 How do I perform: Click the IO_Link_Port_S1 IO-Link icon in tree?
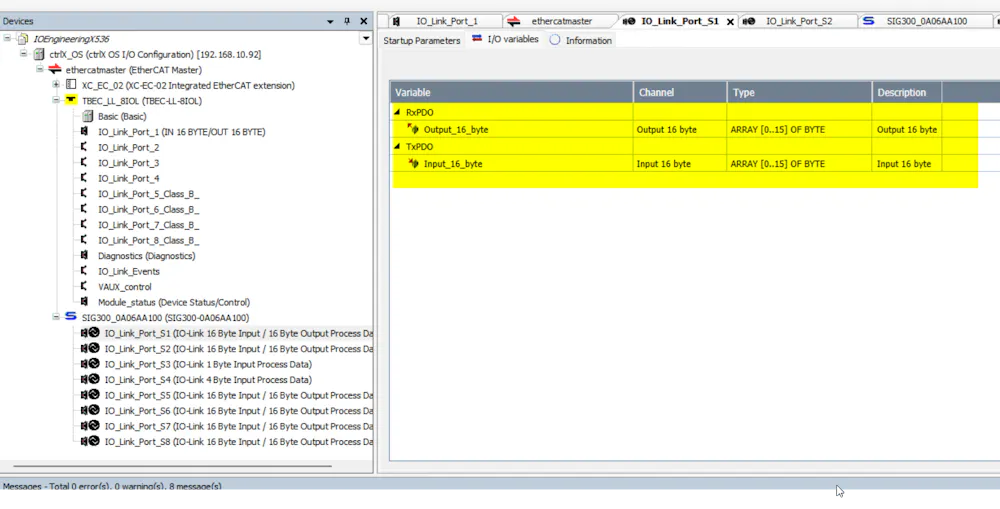[91, 333]
